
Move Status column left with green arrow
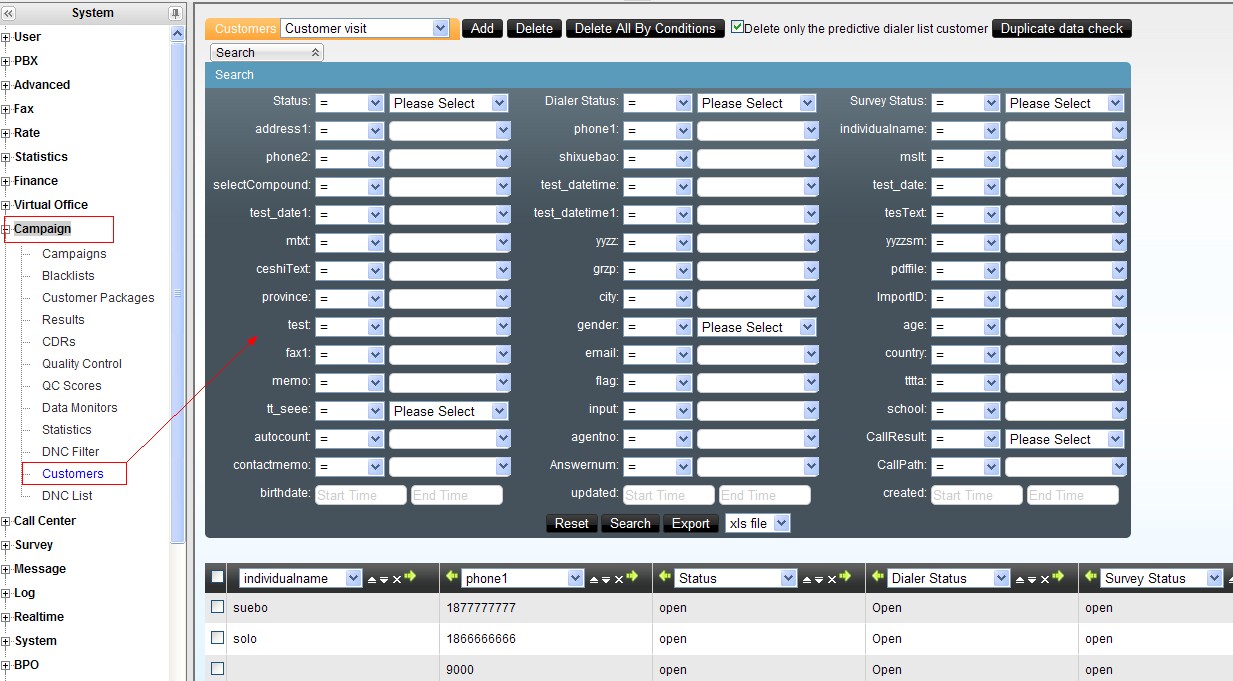667,577
